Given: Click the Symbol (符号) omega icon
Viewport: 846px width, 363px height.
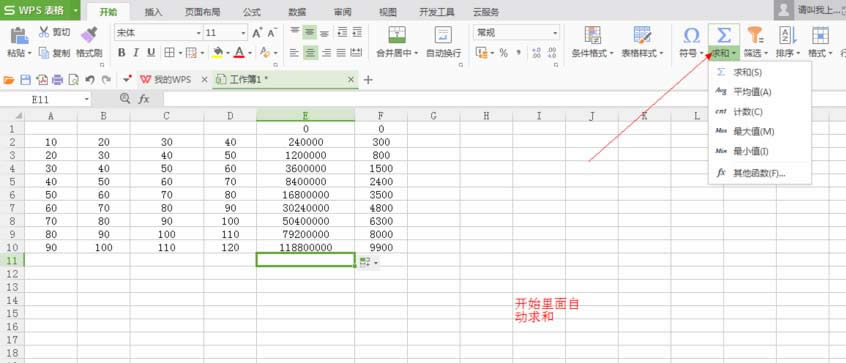Looking at the screenshot, I should click(x=691, y=35).
